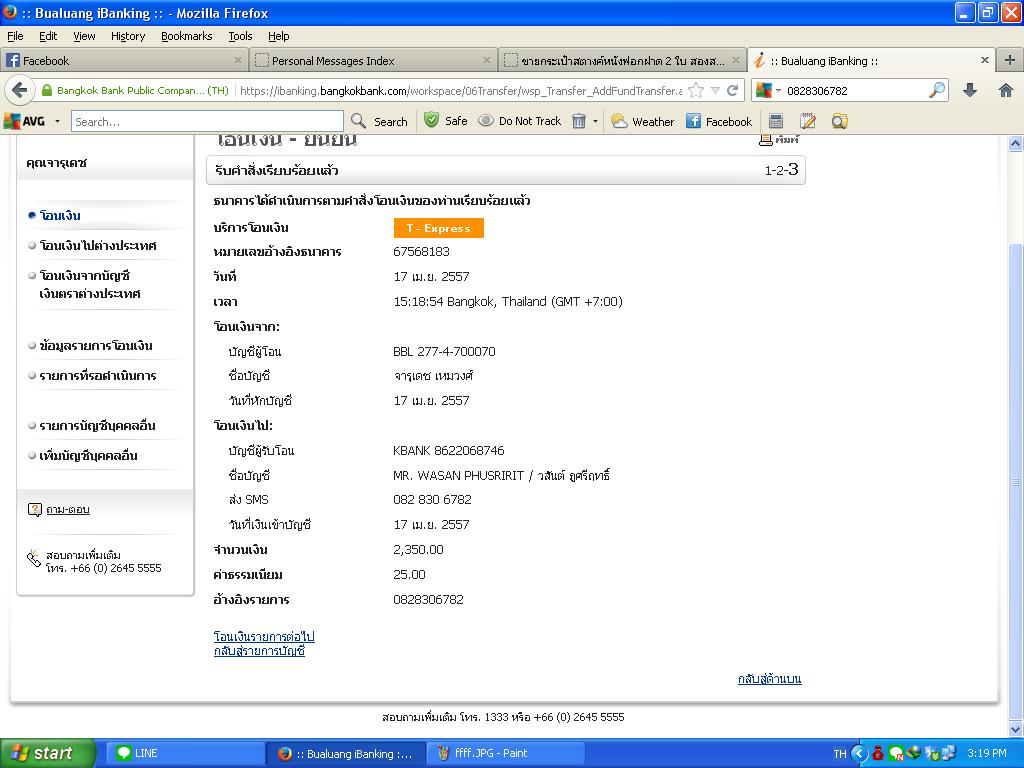
Task: Click the Firefox address bar URL
Action: pyautogui.click(x=460, y=91)
